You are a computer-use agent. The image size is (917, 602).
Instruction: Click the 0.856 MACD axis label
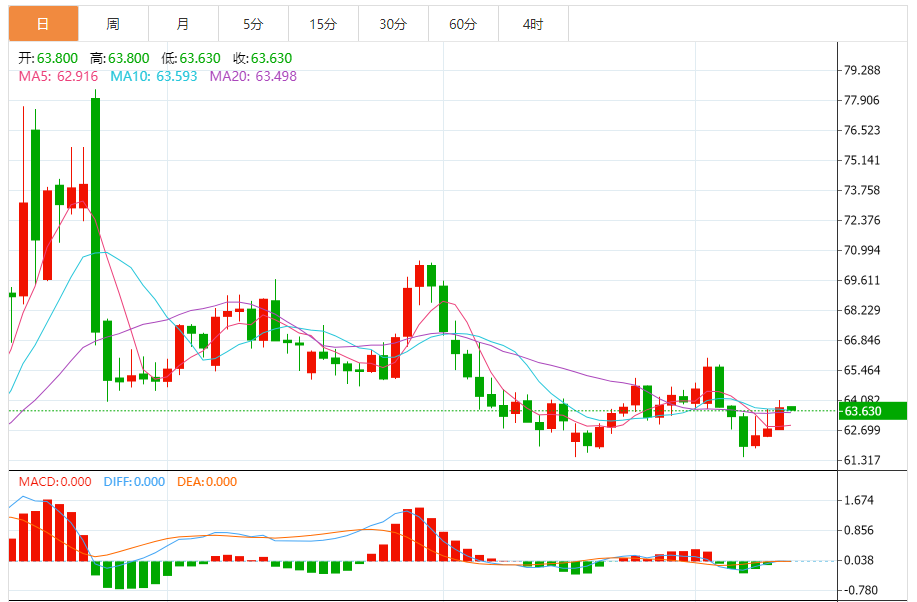[x=859, y=531]
